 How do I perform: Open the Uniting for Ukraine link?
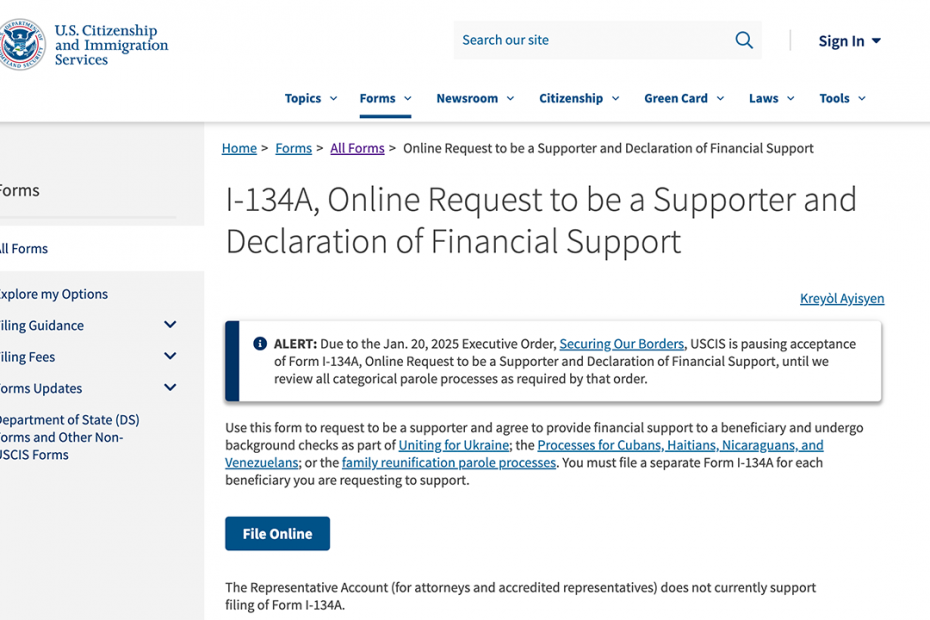454,445
